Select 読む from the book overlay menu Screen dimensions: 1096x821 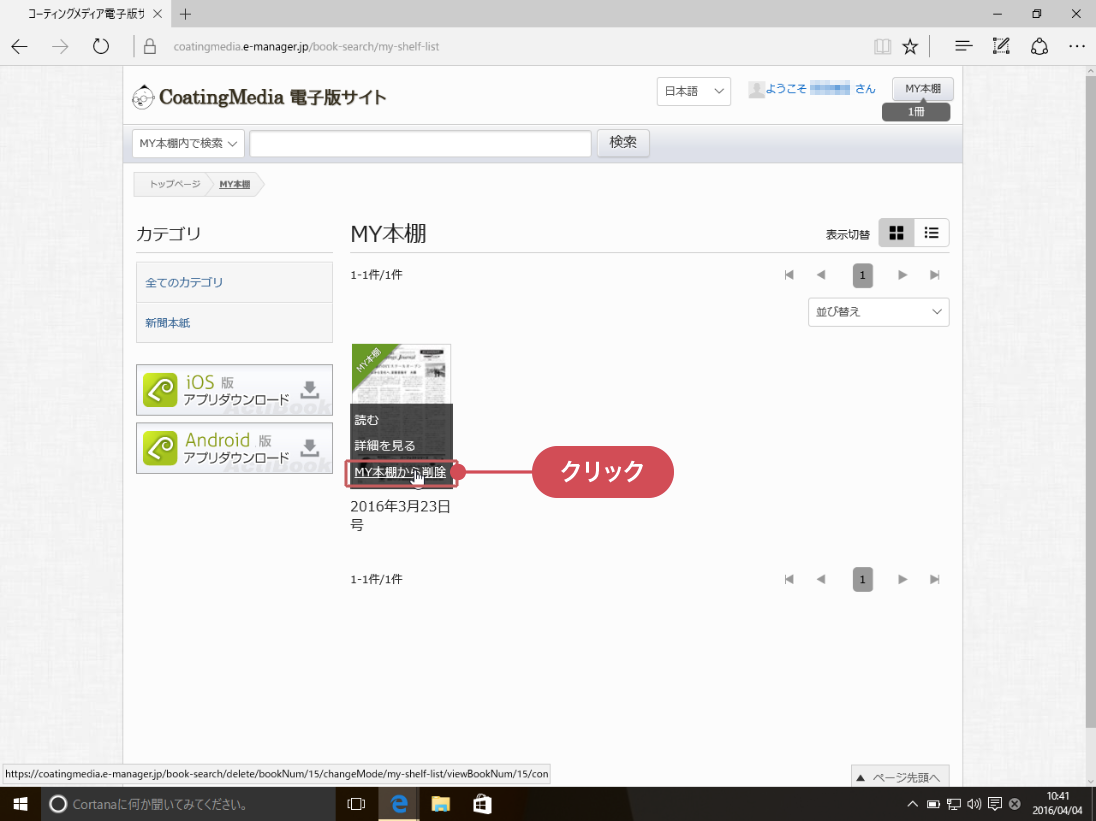pyautogui.click(x=367, y=420)
